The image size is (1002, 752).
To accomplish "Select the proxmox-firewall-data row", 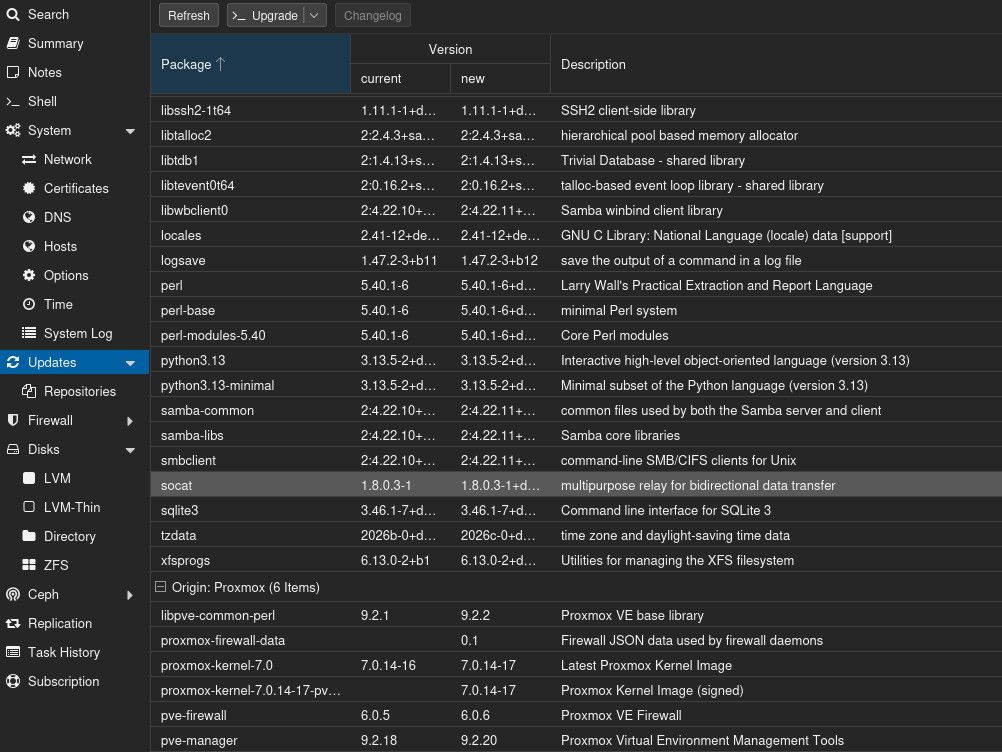I will (x=576, y=640).
